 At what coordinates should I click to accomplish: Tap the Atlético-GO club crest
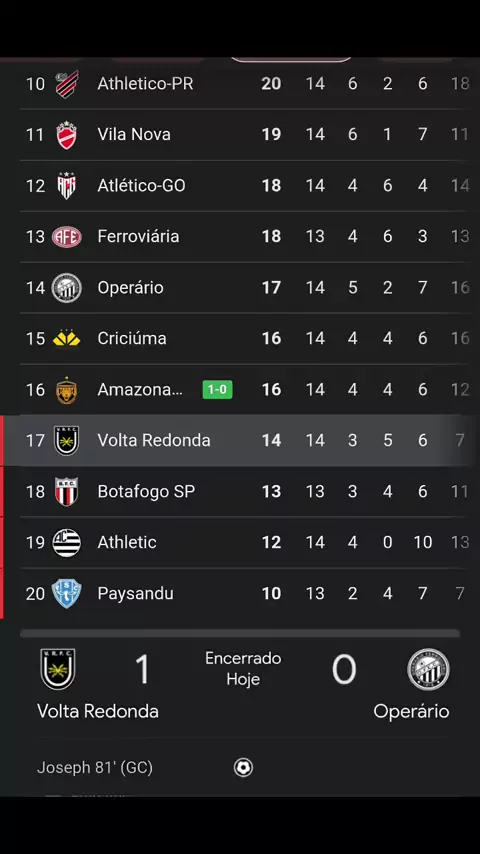67,186
